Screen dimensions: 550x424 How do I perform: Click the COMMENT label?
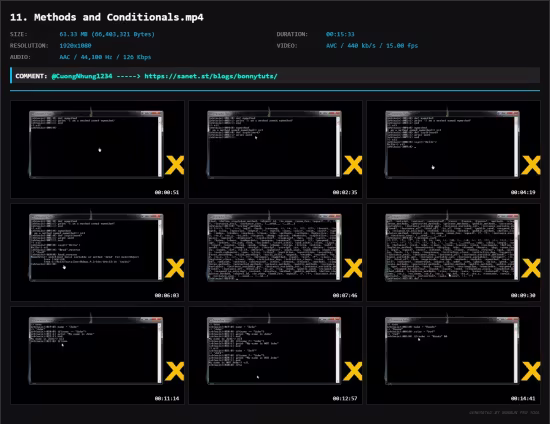31,76
